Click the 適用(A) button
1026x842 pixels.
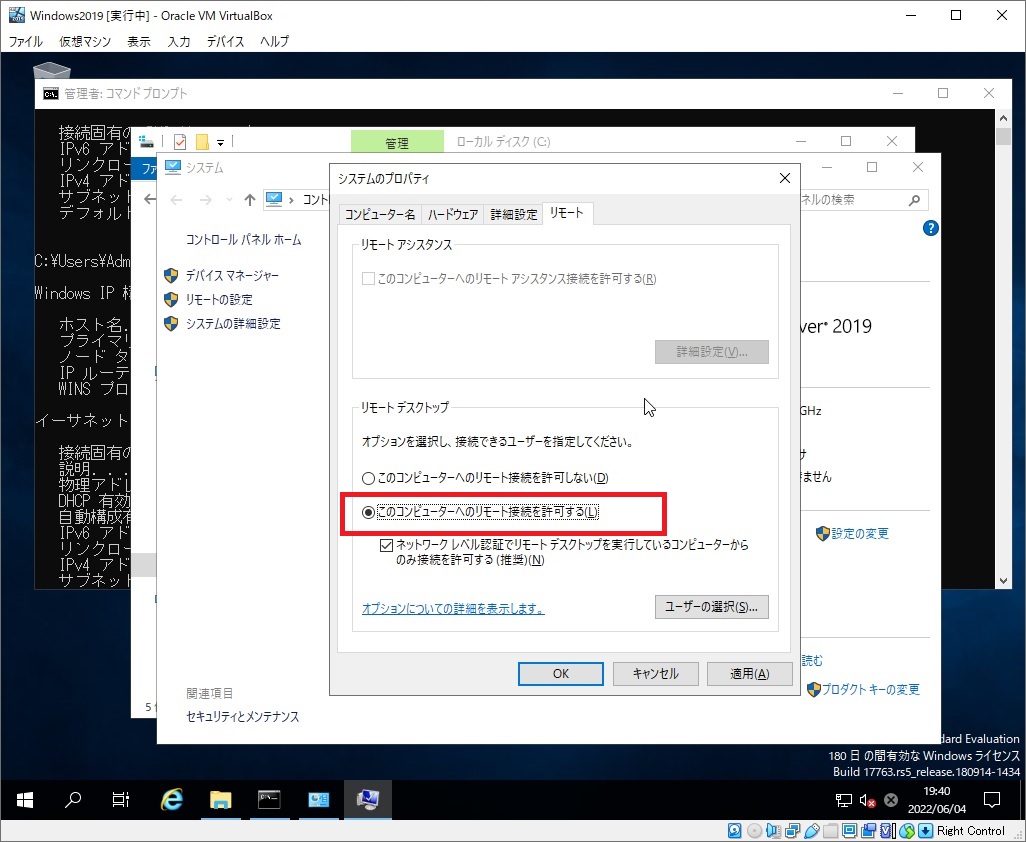750,673
